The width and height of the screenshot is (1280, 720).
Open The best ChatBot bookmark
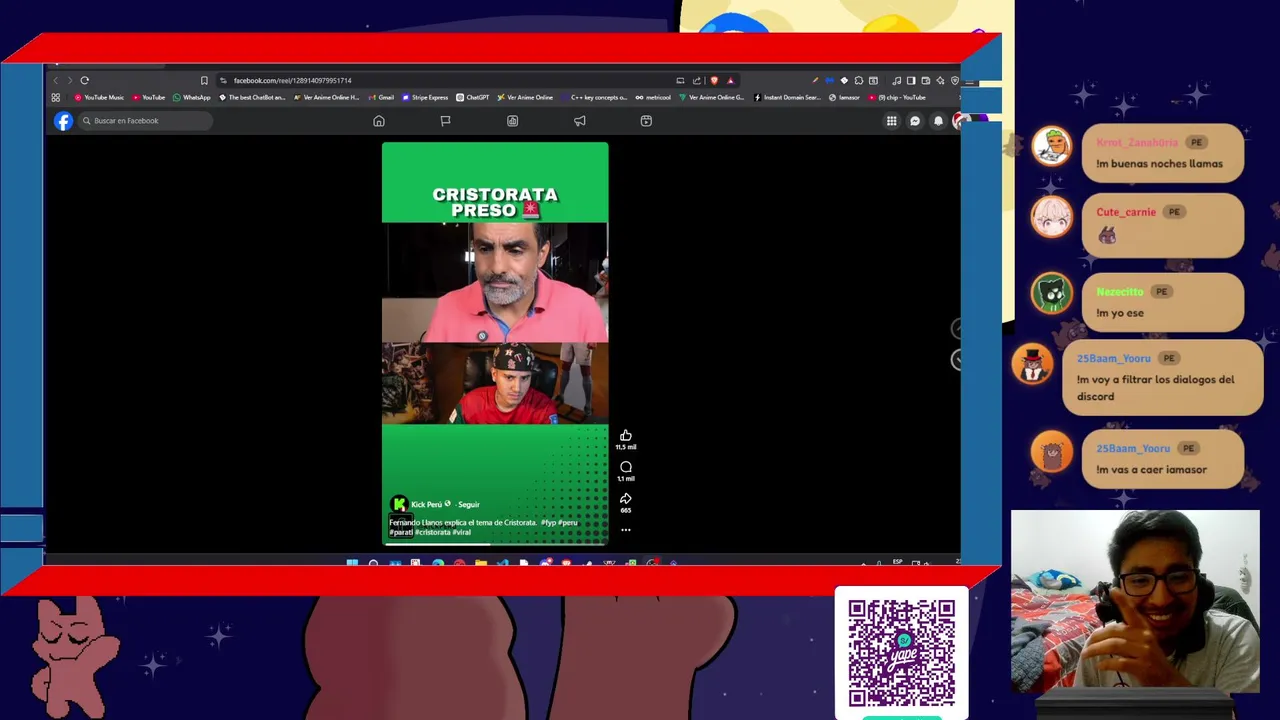point(252,97)
